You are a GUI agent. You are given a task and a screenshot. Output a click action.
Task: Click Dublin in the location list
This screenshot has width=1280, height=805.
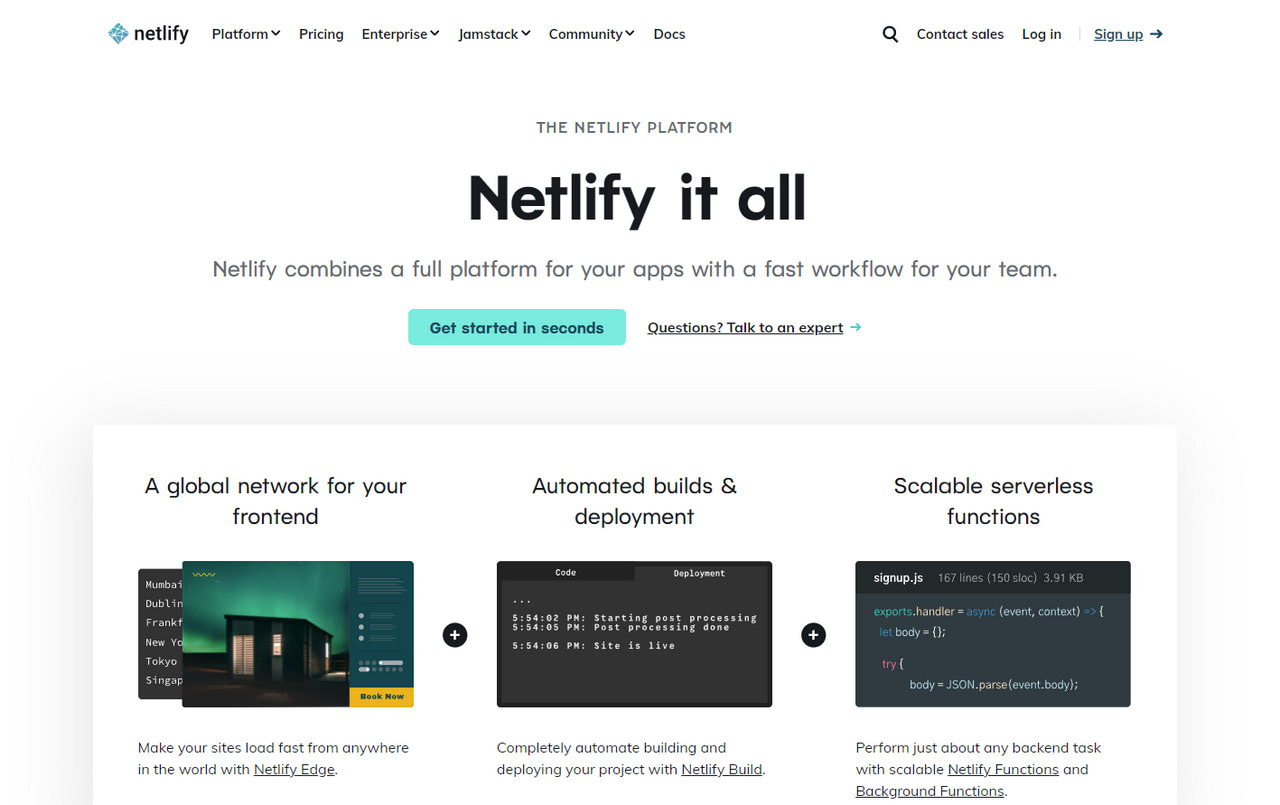(164, 603)
